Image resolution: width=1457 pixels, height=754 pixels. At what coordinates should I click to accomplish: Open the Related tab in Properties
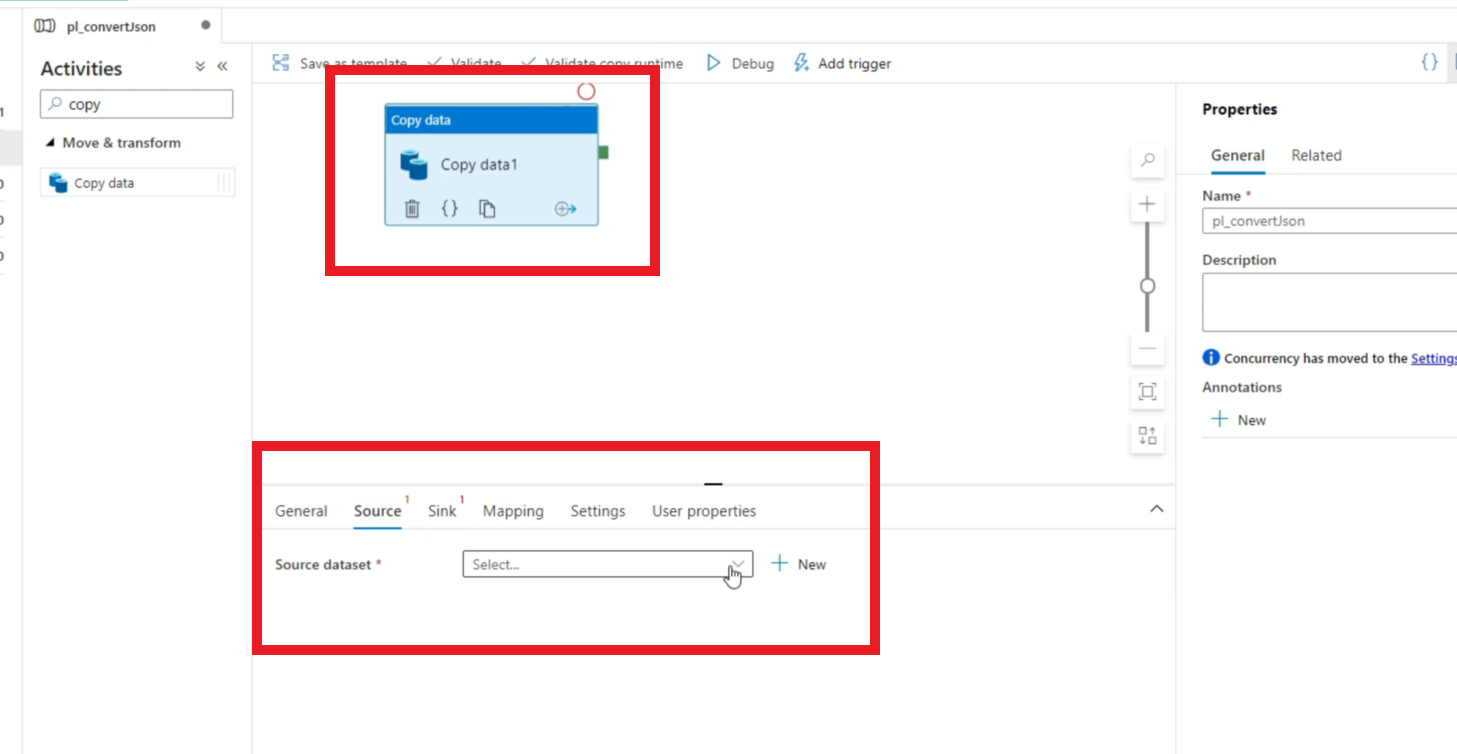pos(1316,155)
